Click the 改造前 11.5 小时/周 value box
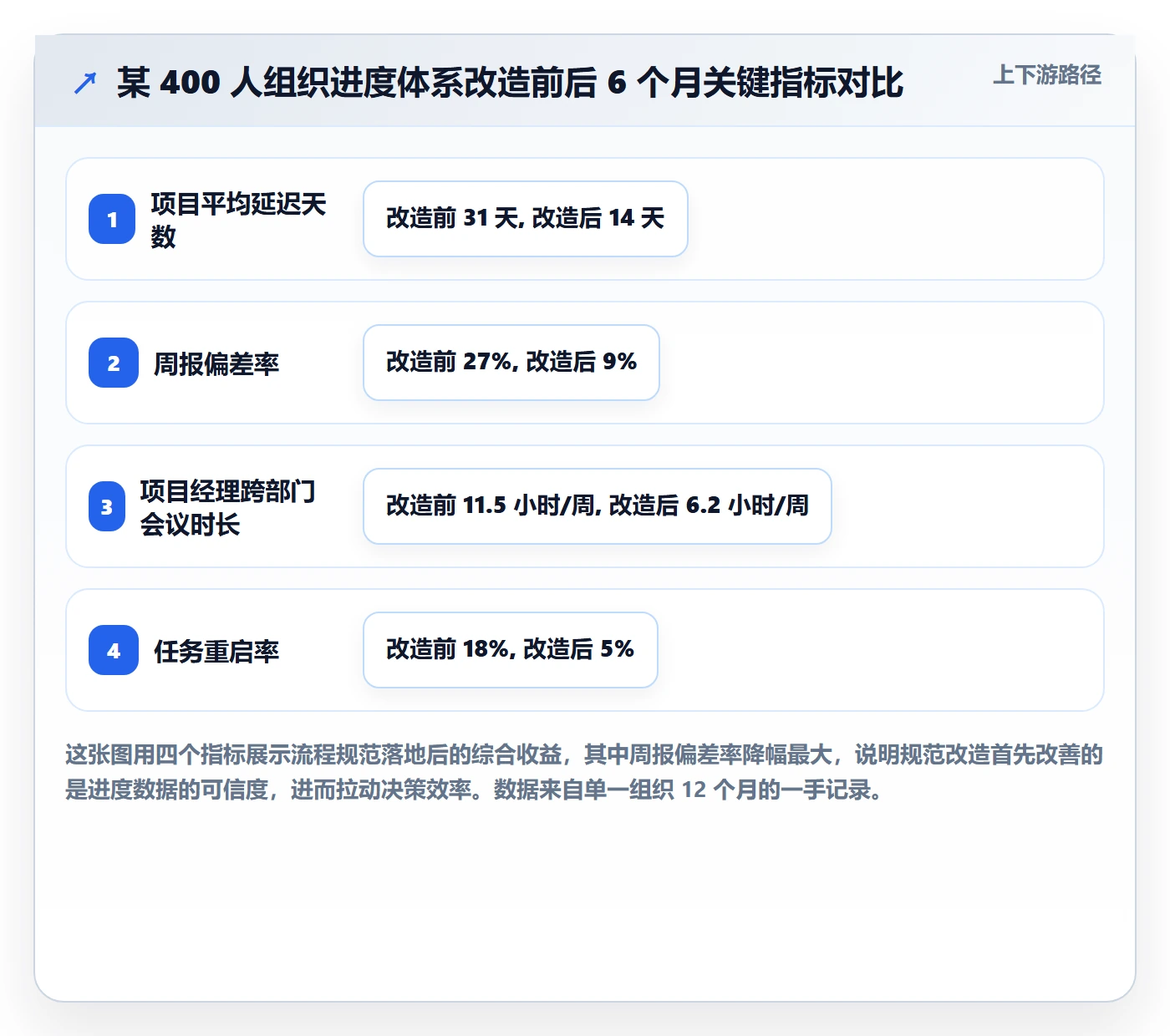1170x1036 pixels. 598,506
